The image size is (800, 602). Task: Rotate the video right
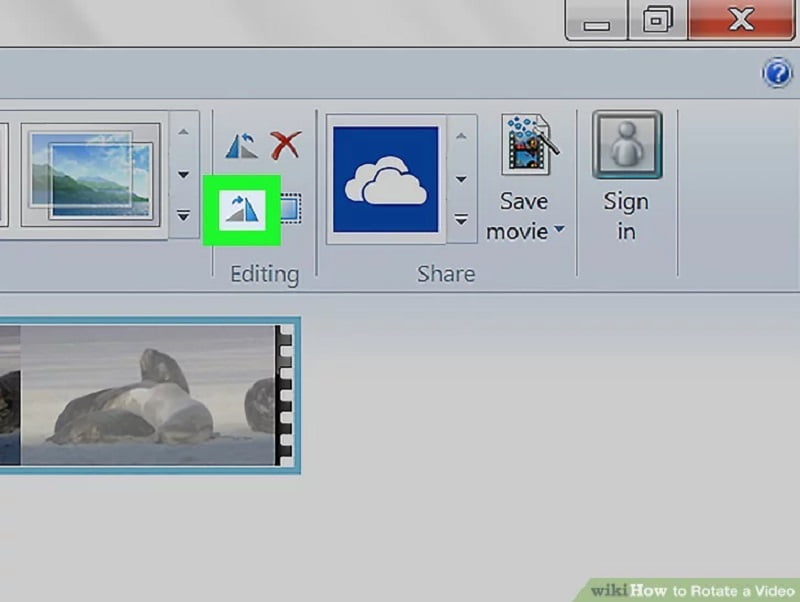pyautogui.click(x=242, y=210)
